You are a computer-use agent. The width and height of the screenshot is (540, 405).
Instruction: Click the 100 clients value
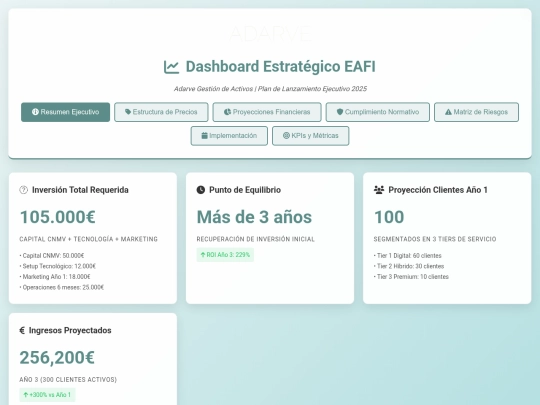coord(389,217)
